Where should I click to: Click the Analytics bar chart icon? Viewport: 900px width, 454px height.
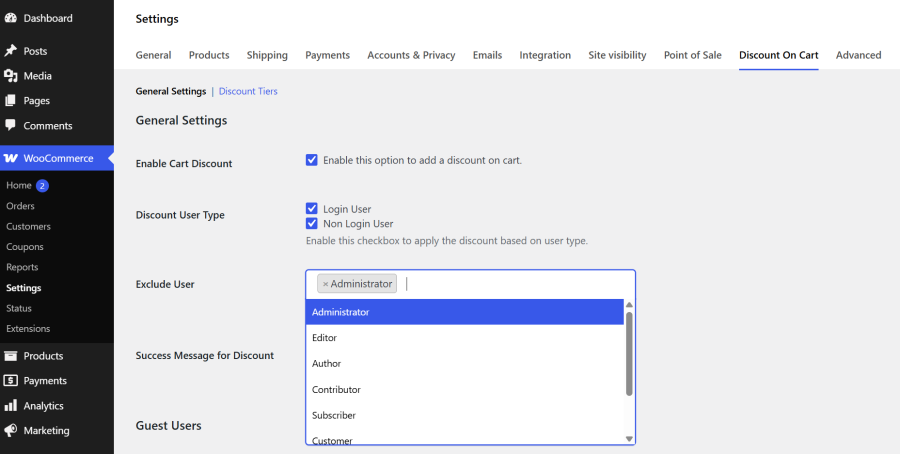point(10,405)
